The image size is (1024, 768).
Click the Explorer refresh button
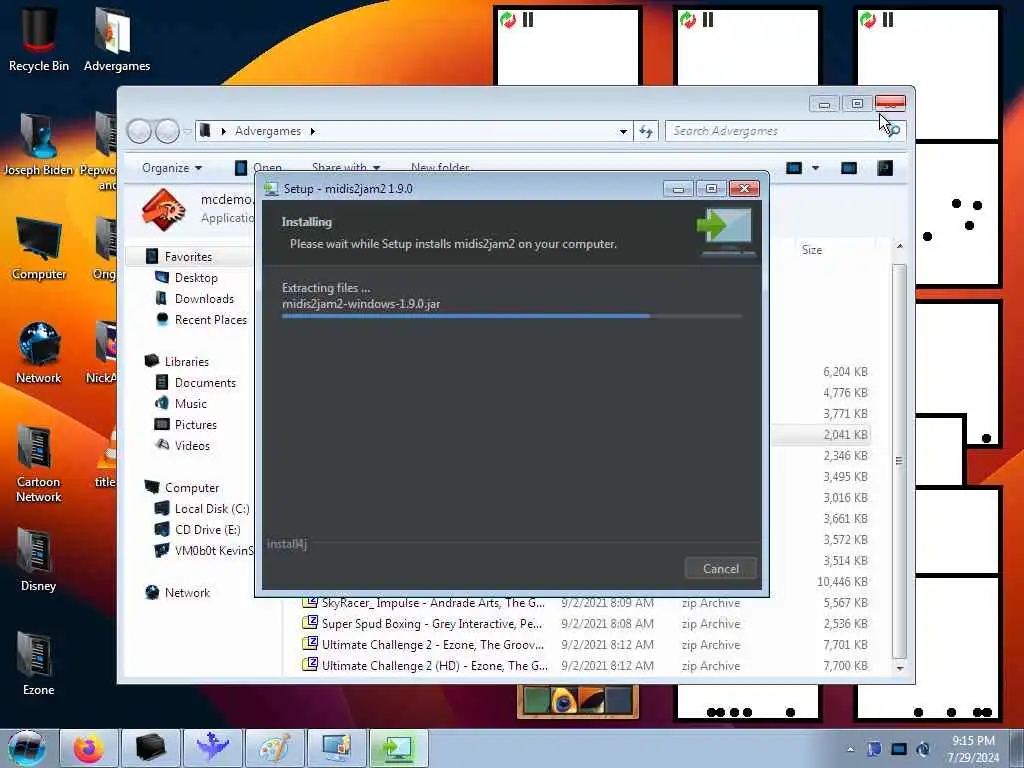[646, 131]
